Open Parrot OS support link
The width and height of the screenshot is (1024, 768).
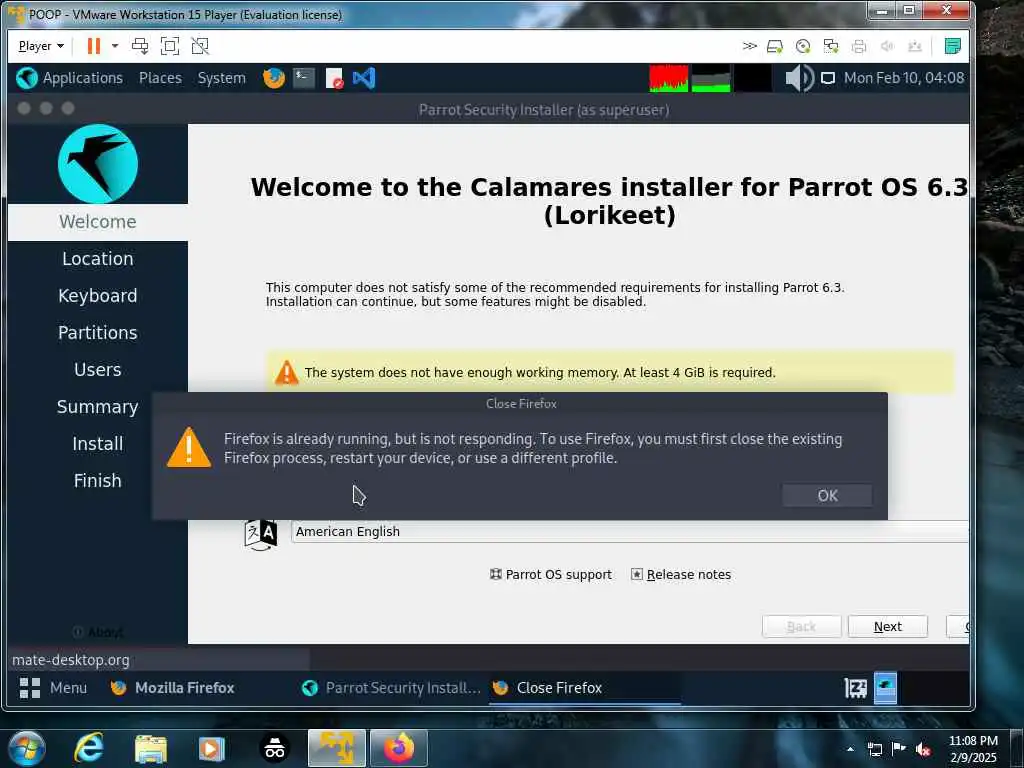(551, 575)
